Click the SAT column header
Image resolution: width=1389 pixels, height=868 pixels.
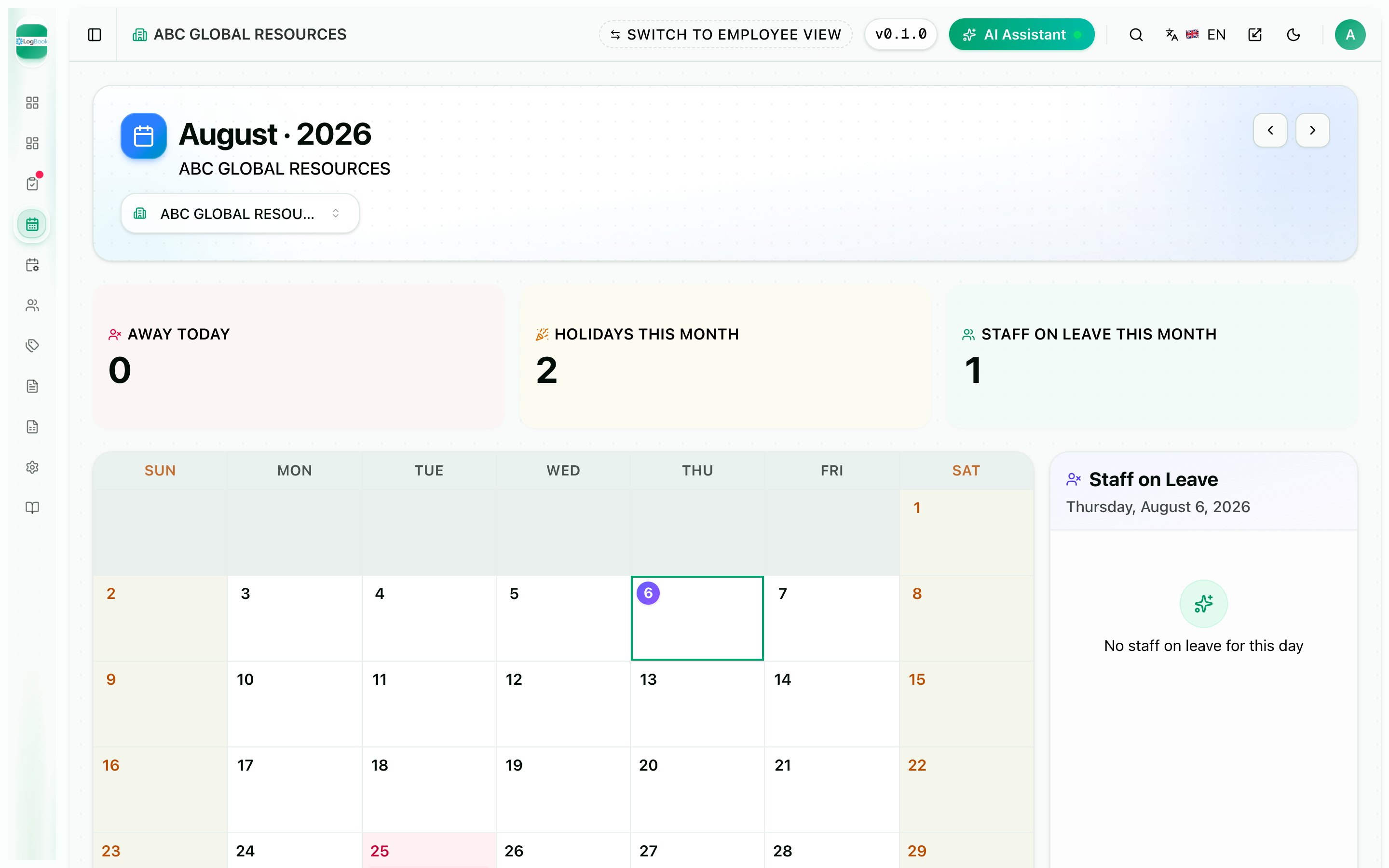click(x=966, y=471)
